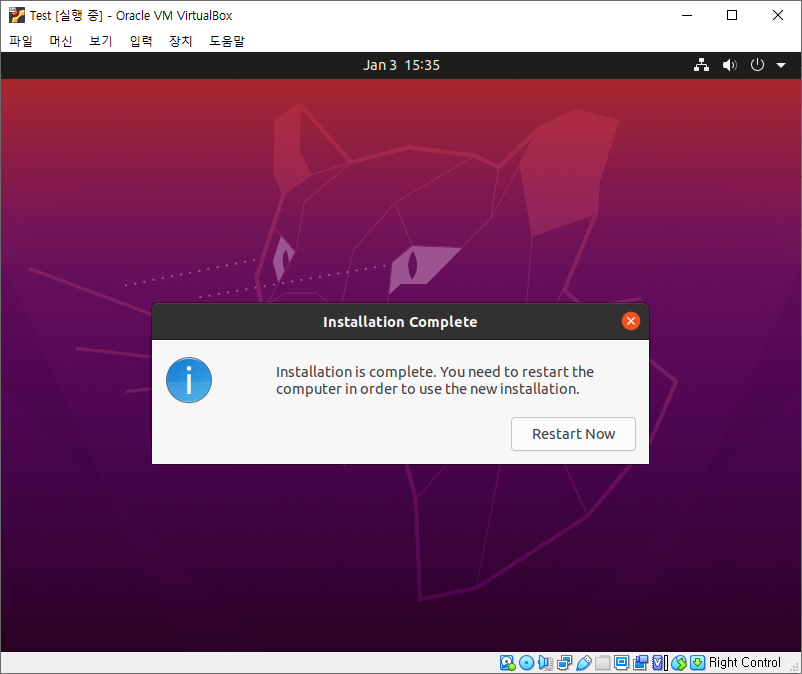The image size is (802, 674).
Task: Click the display status icon
Action: (x=621, y=663)
